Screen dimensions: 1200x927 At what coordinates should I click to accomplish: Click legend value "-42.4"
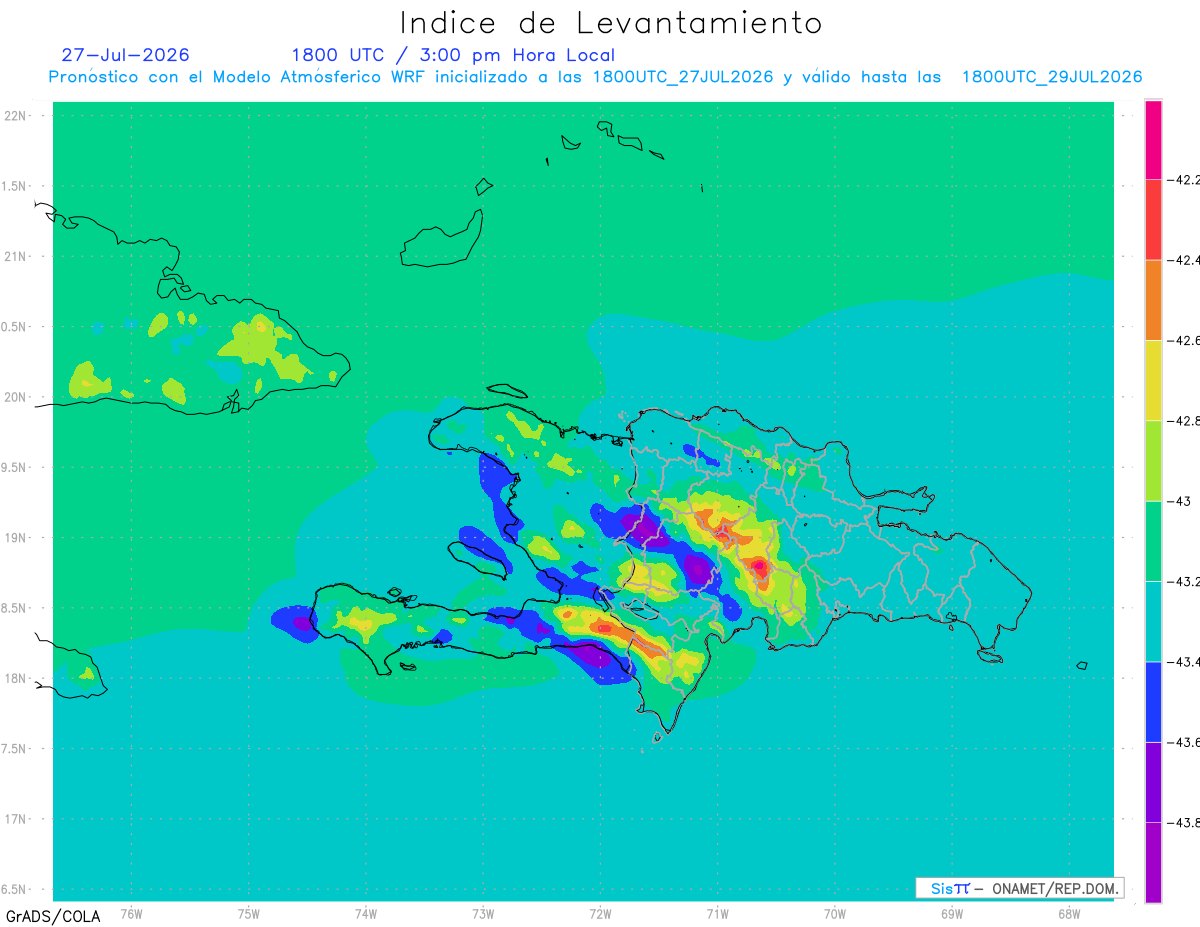1183,260
